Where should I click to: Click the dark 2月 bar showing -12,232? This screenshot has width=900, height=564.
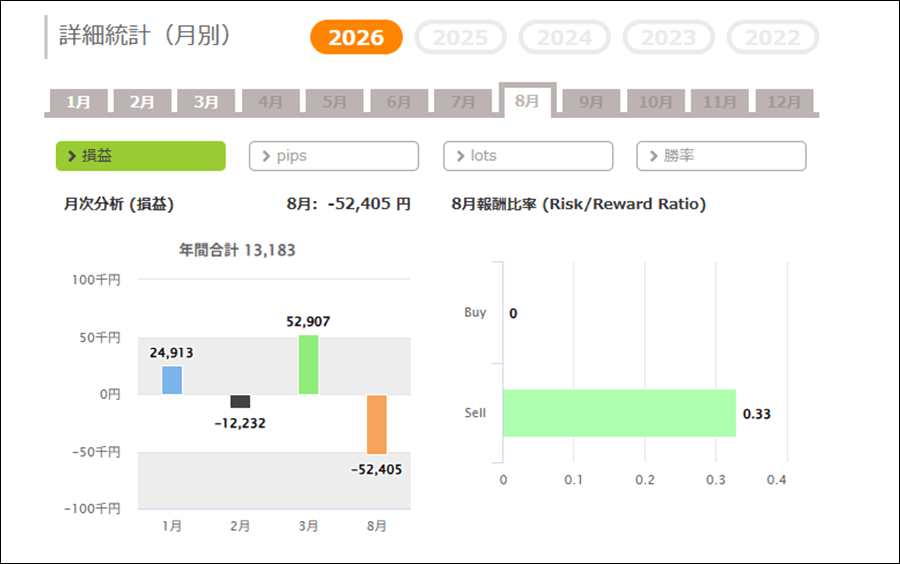point(240,401)
